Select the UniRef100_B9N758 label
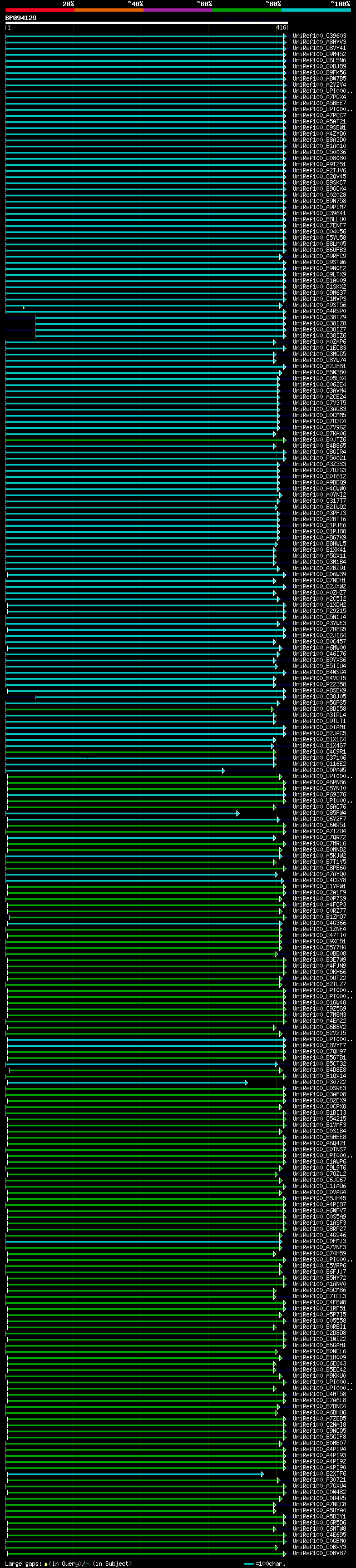The width and height of the screenshot is (356, 1568). click(319, 201)
